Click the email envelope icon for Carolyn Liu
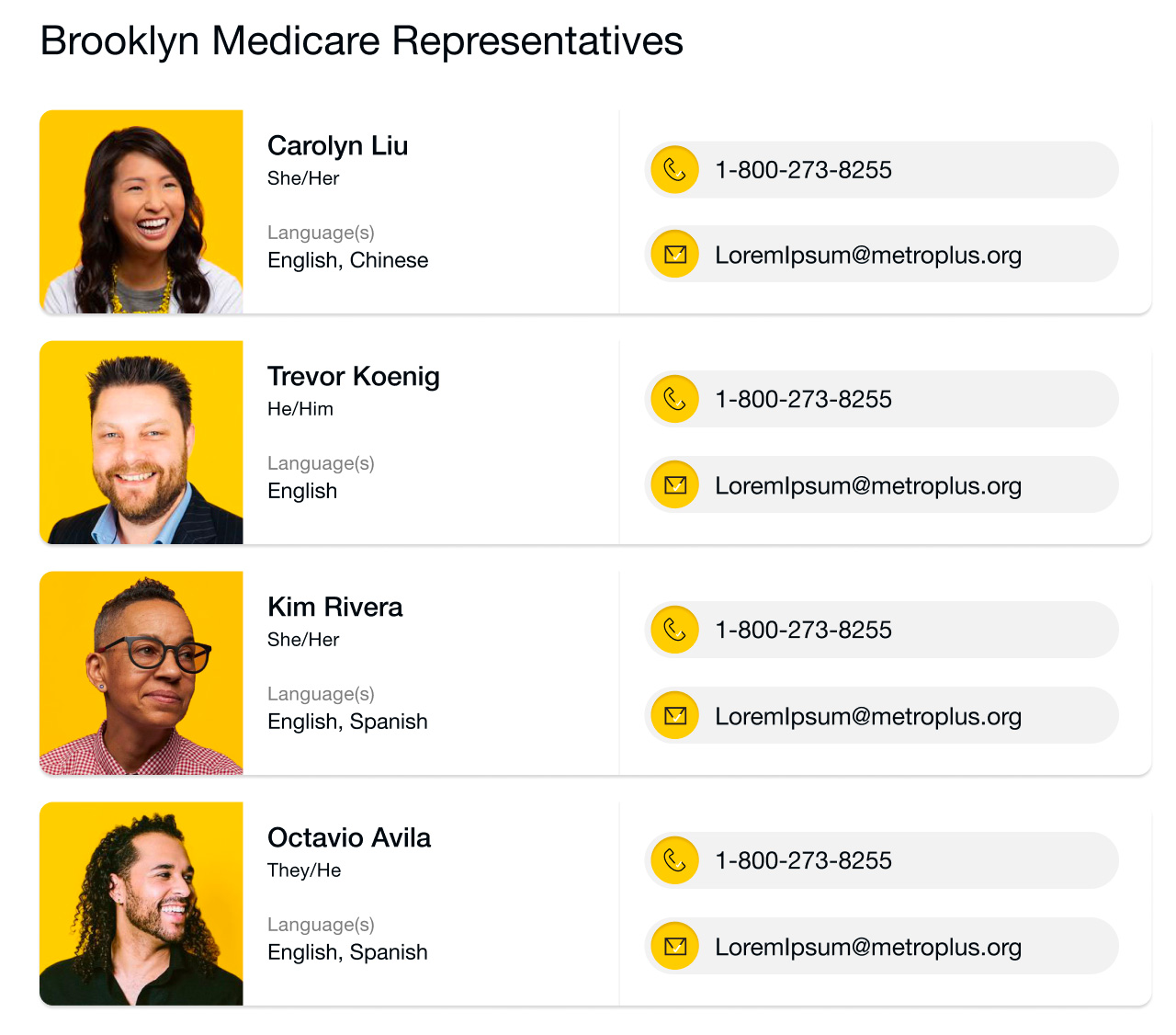This screenshot has width=1176, height=1035. [675, 255]
